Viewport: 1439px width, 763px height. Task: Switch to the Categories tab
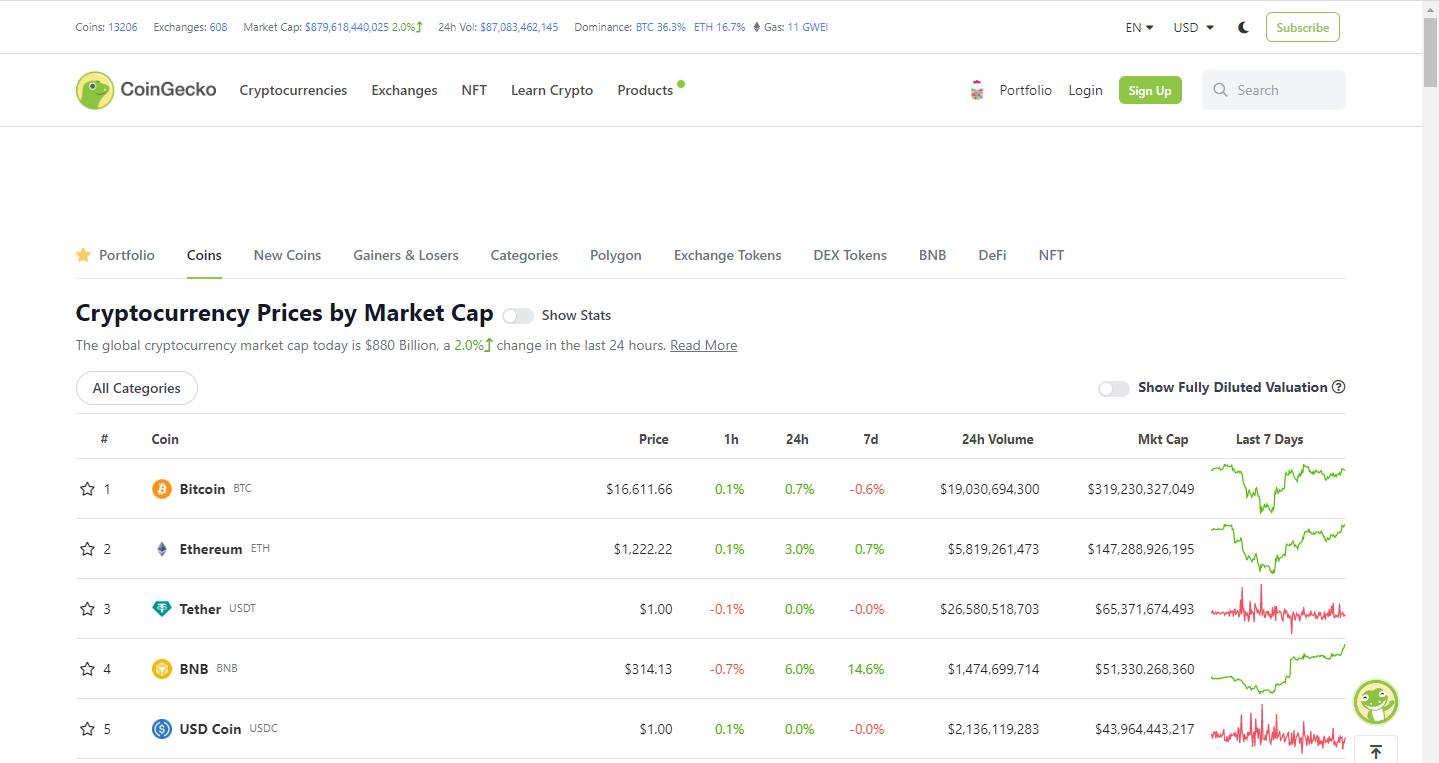click(524, 255)
